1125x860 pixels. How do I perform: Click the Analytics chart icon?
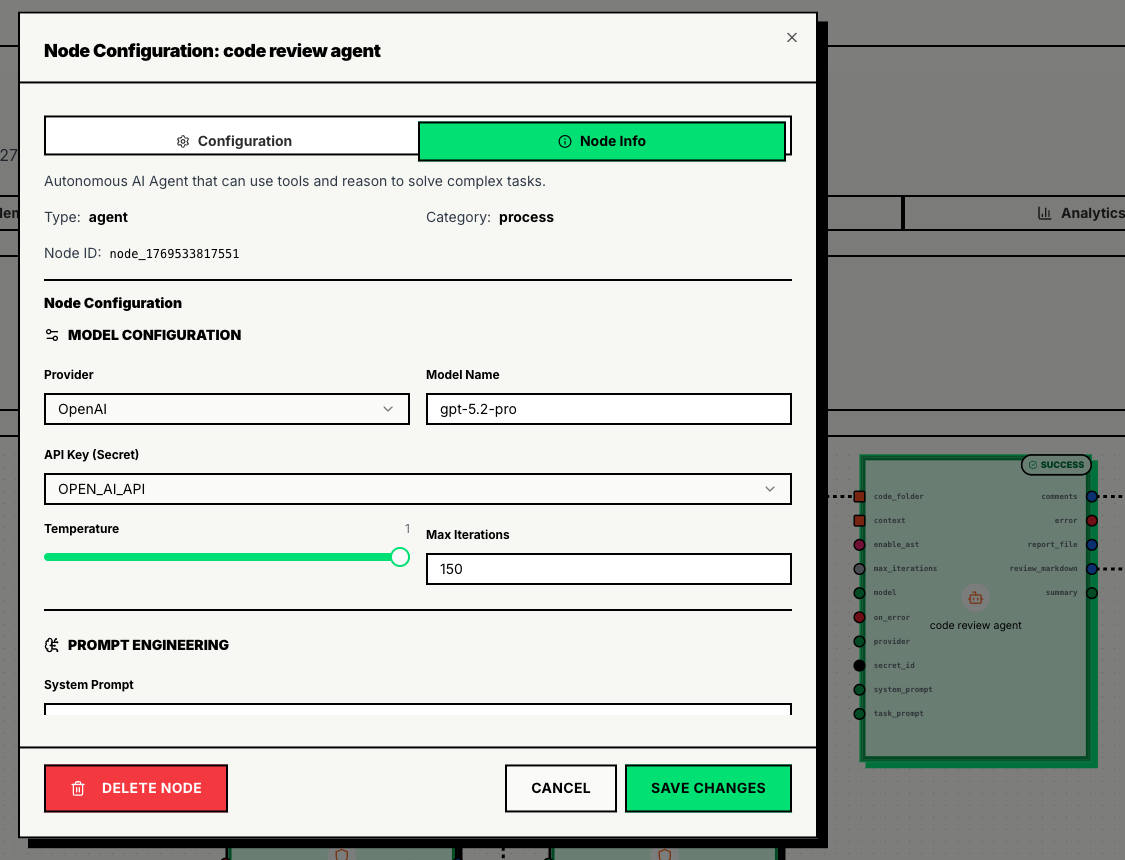click(1047, 212)
